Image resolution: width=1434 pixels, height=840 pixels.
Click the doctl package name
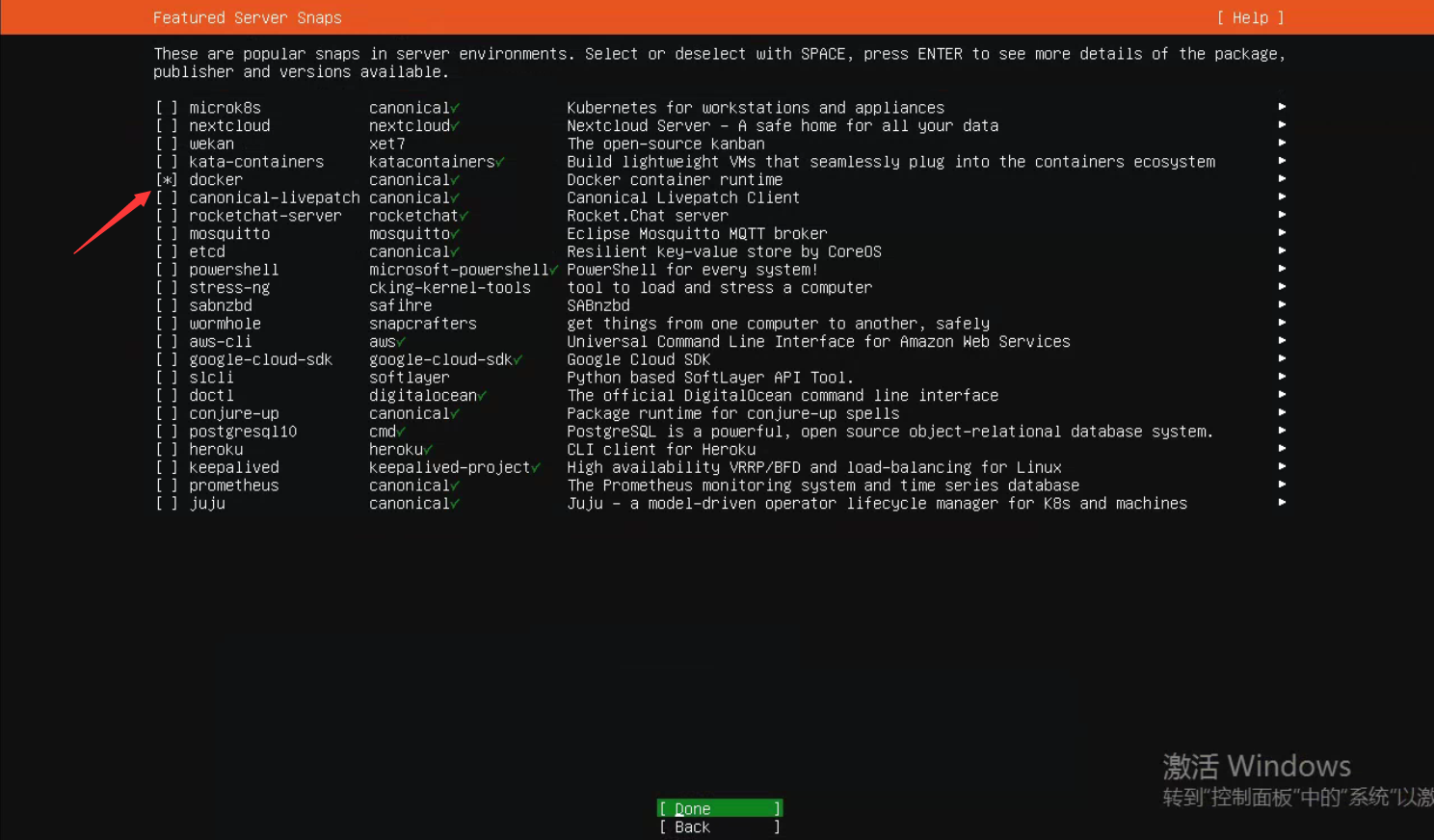coord(211,396)
